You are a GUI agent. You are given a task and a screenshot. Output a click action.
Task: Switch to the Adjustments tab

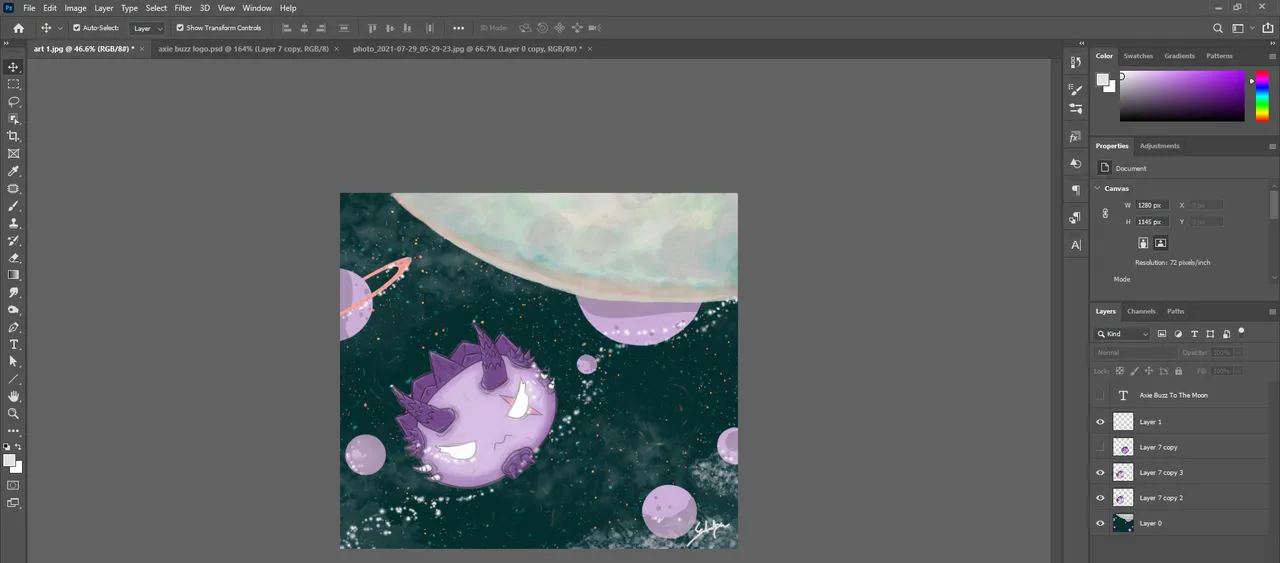click(1160, 146)
